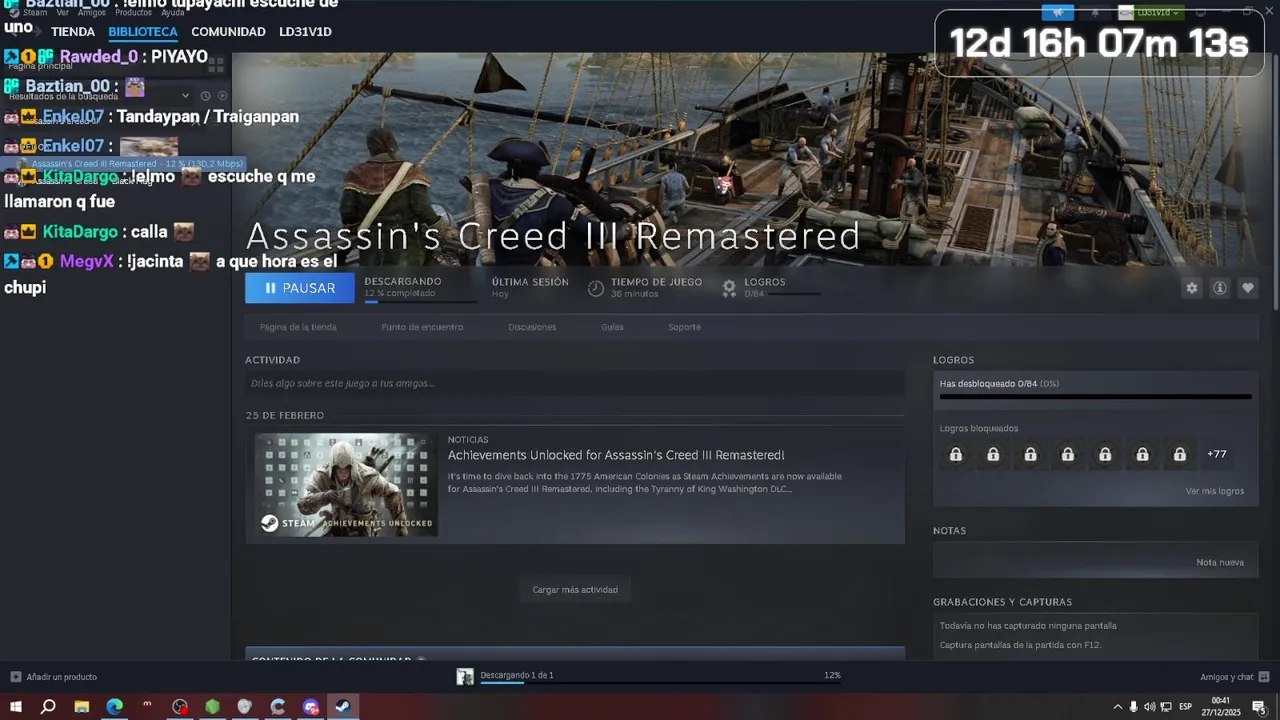Click first locked achievement padlock icon

956,454
